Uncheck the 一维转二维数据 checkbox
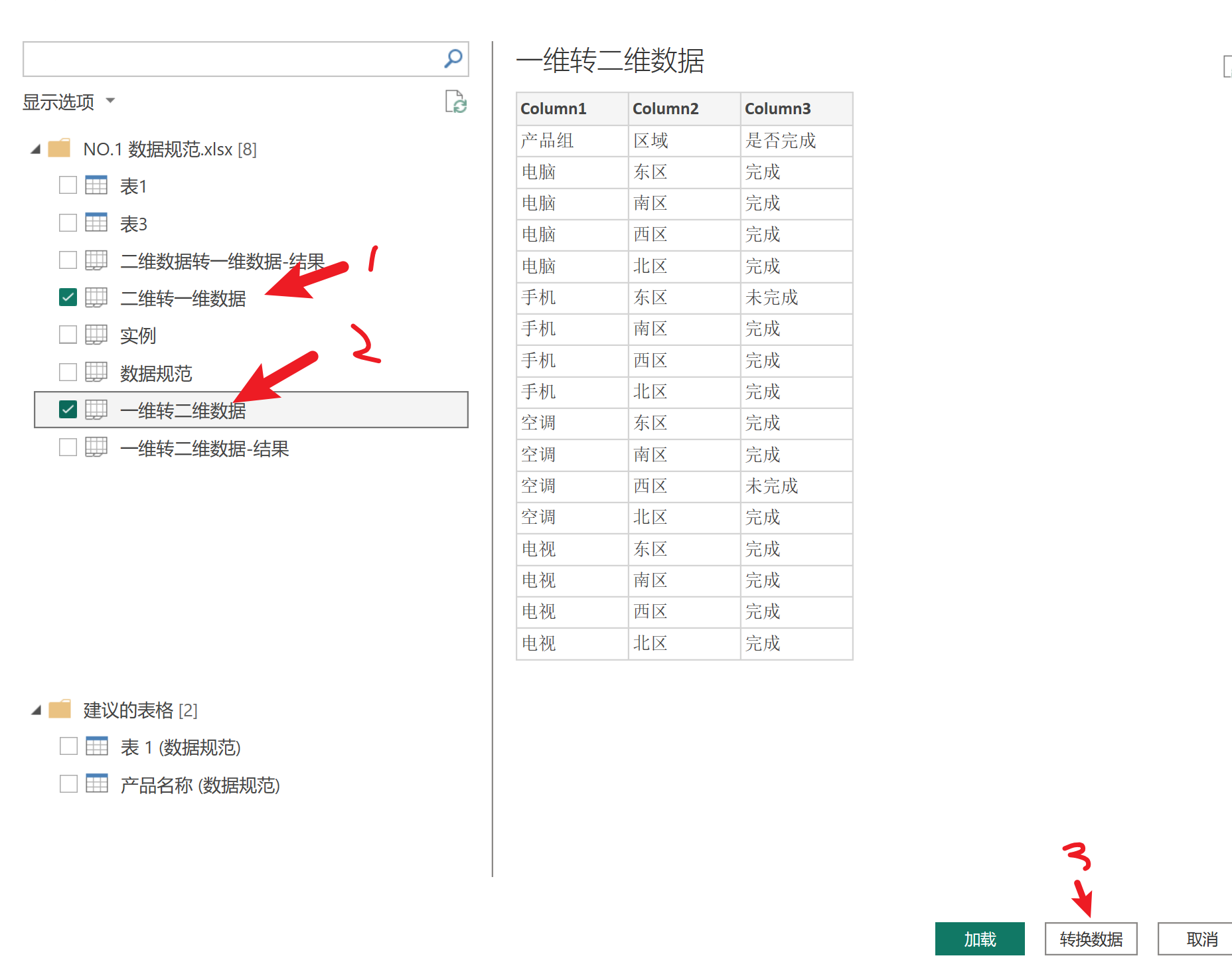This screenshot has width=1232, height=972. (68, 410)
